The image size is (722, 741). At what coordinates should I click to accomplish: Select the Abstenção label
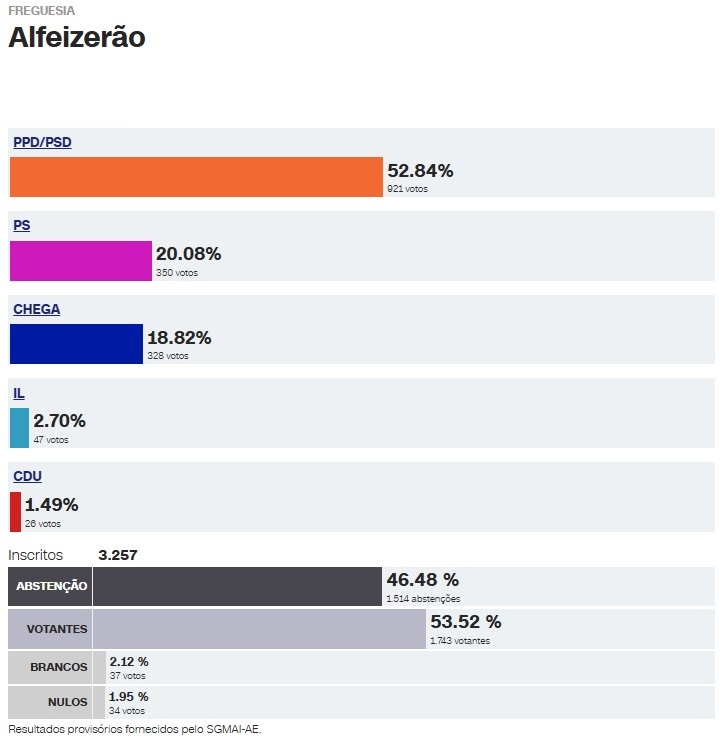coord(51,586)
